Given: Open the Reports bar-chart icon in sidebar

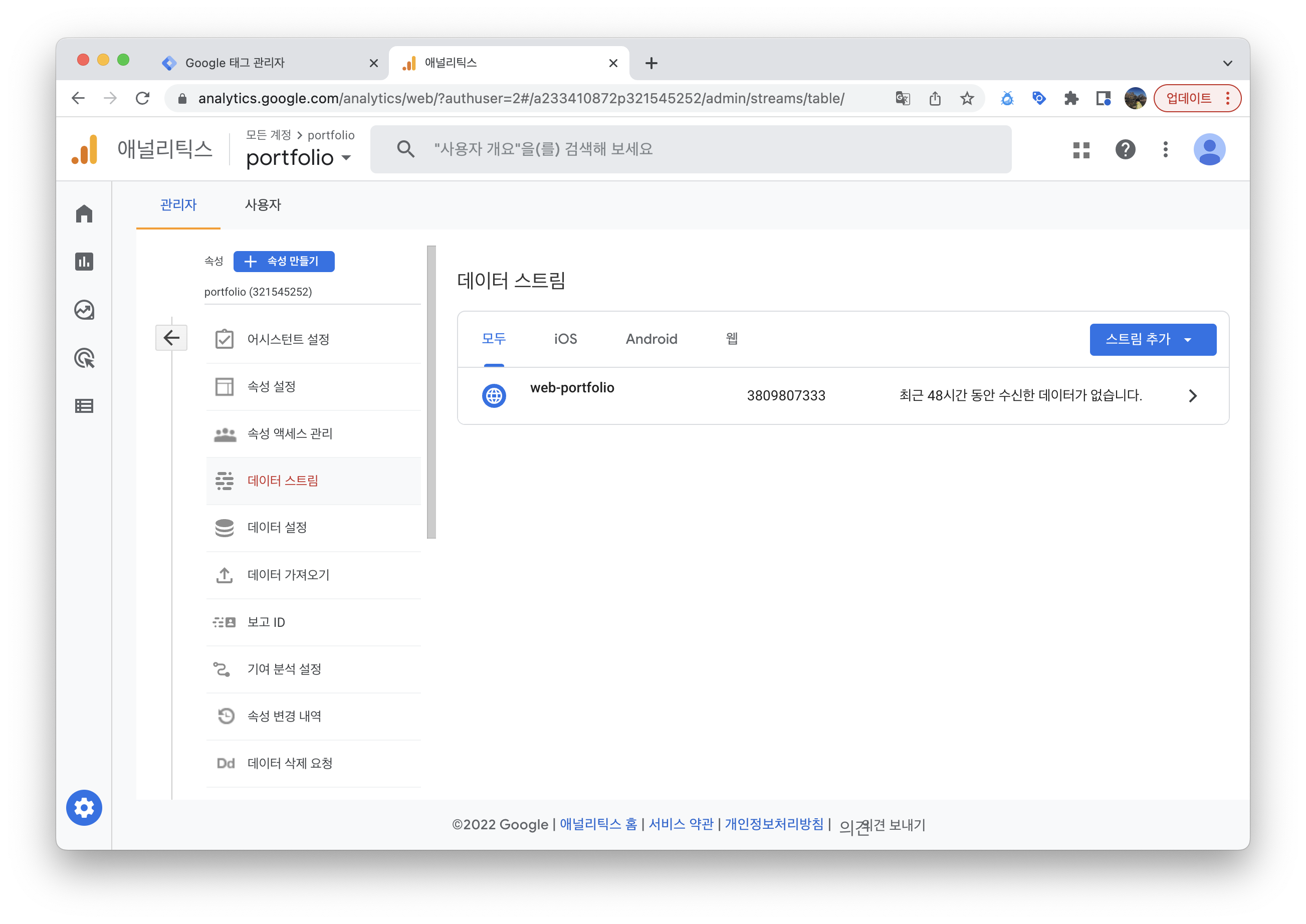Looking at the screenshot, I should [x=84, y=262].
